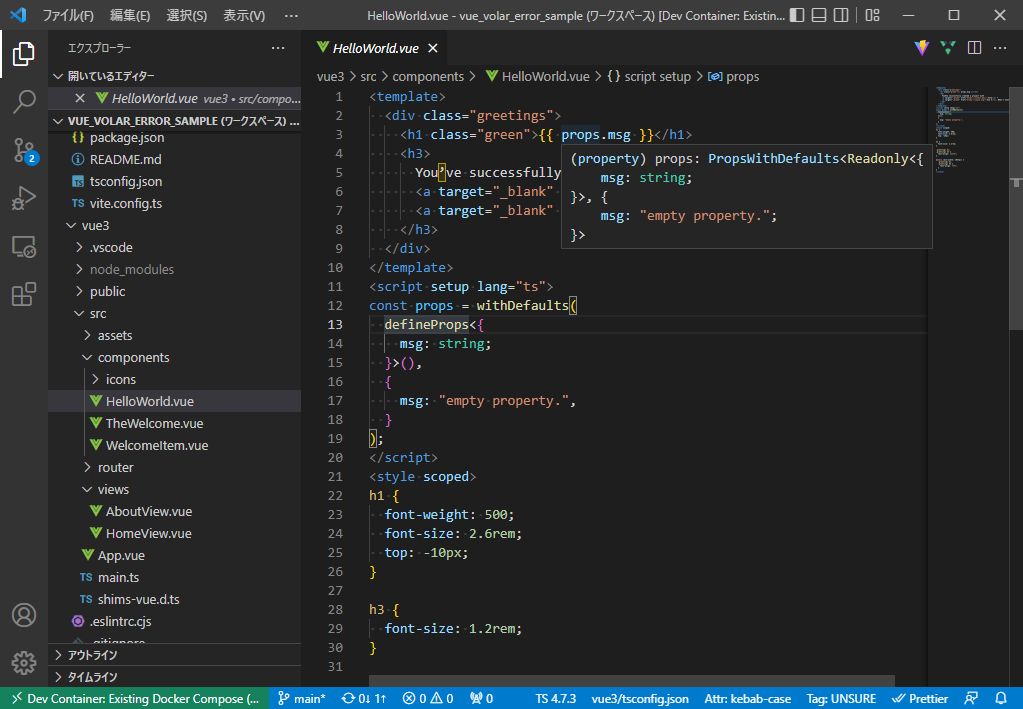The width and height of the screenshot is (1023, 709).
Task: Expand the public folder
Action: coord(175,292)
